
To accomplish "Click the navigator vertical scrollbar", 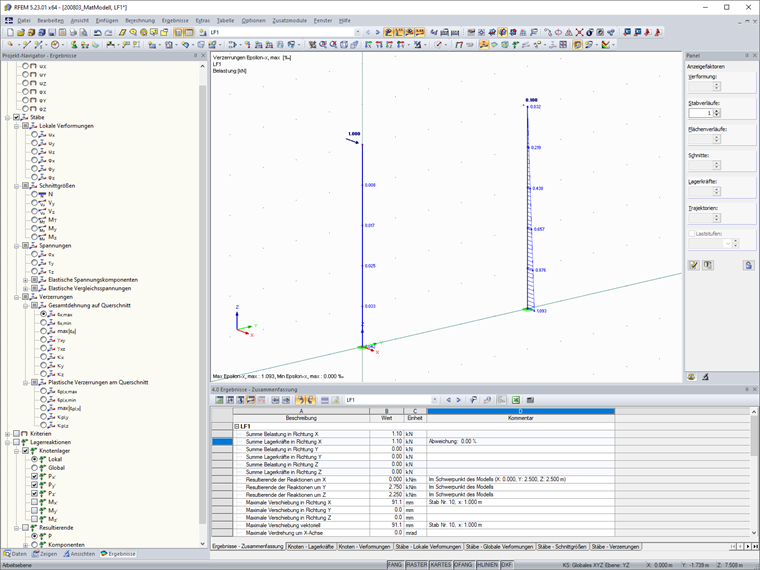I will pos(203,305).
